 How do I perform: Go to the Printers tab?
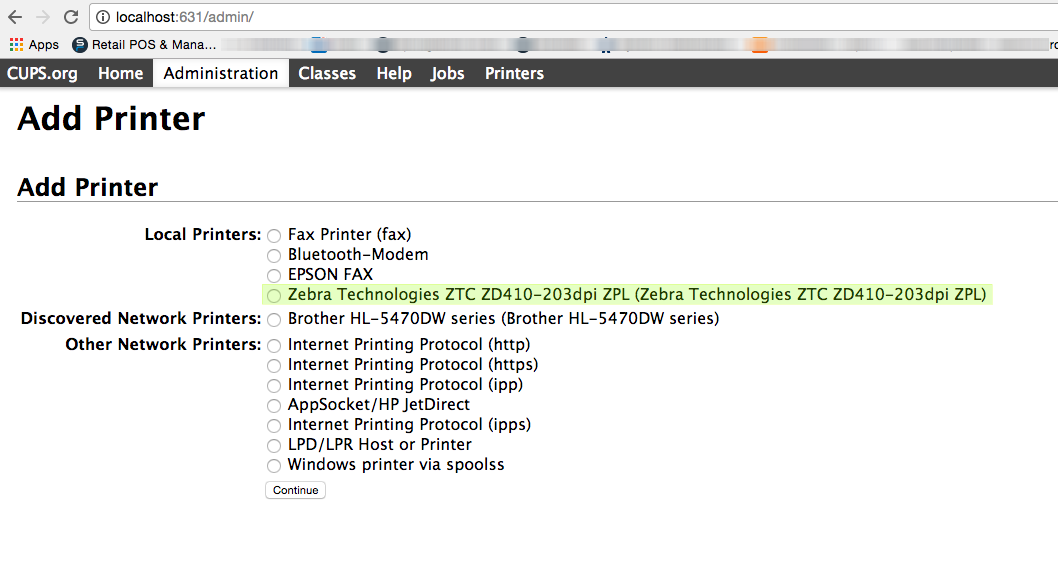point(514,73)
